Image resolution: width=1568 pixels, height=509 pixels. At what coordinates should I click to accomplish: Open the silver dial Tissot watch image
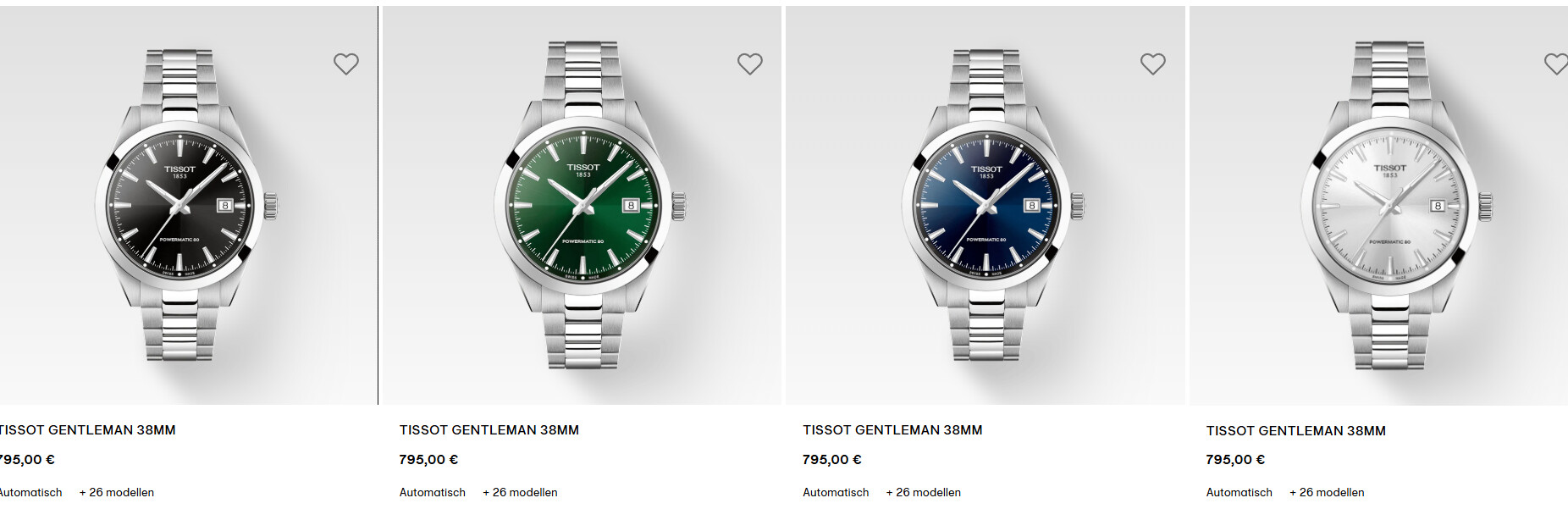pos(1378,206)
